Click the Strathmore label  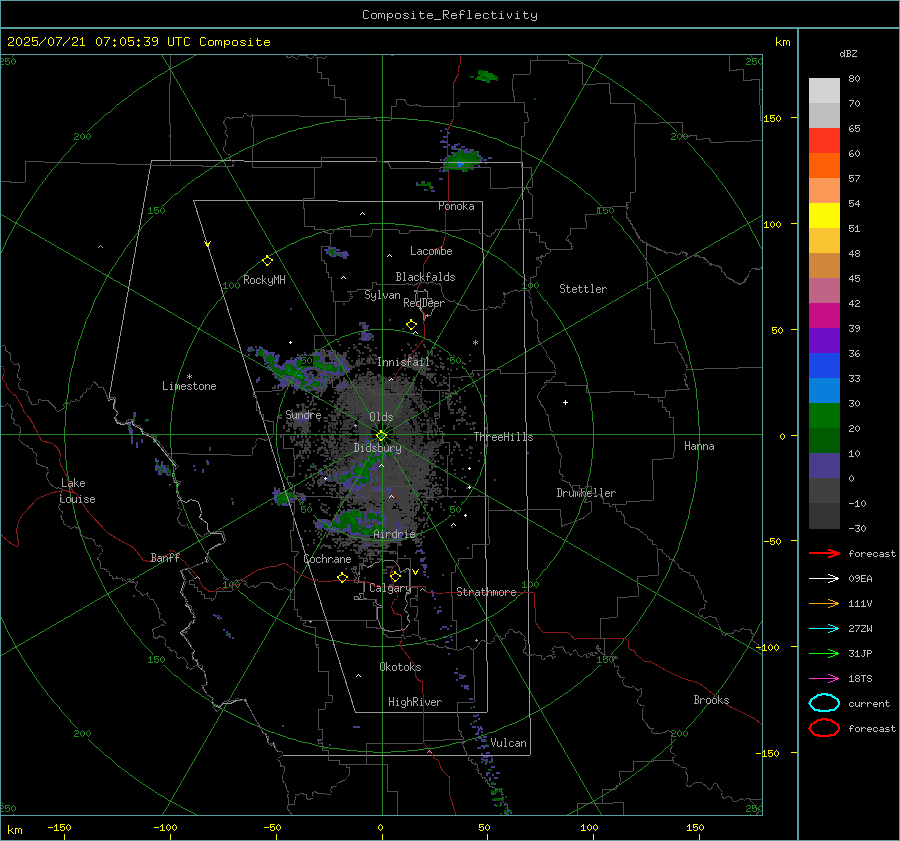pyautogui.click(x=486, y=592)
